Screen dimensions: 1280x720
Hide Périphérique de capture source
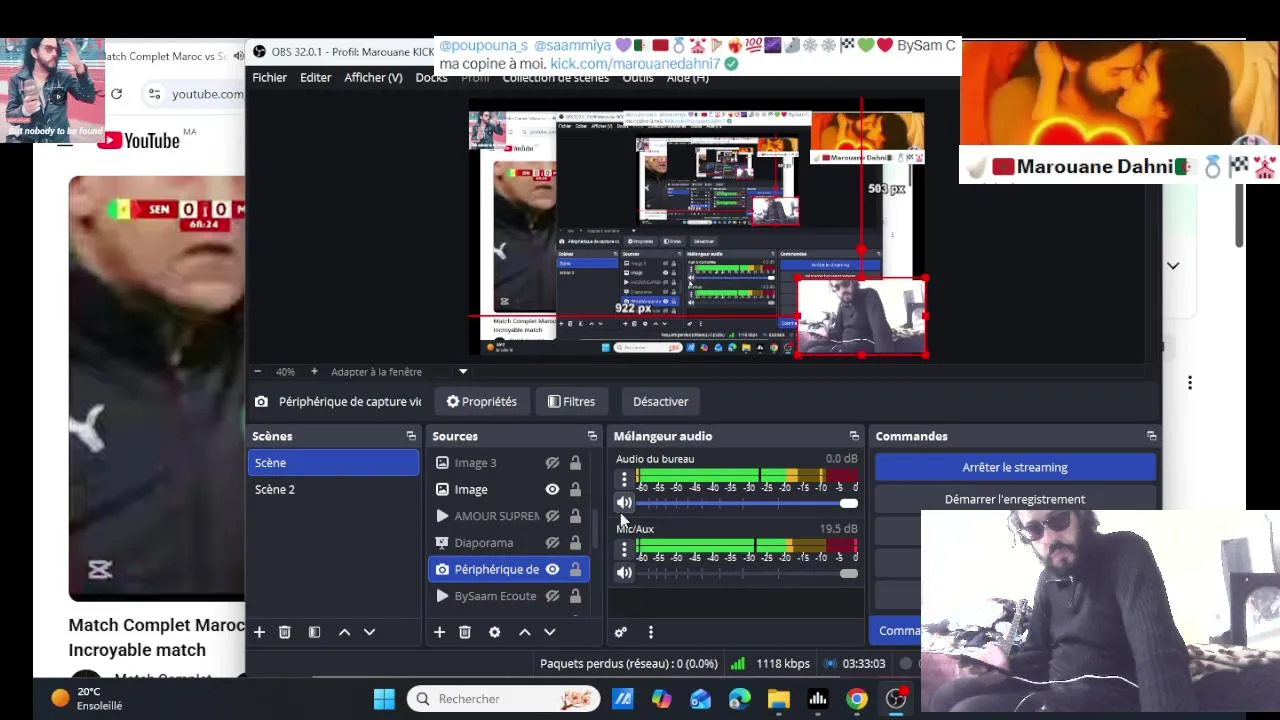coord(552,569)
